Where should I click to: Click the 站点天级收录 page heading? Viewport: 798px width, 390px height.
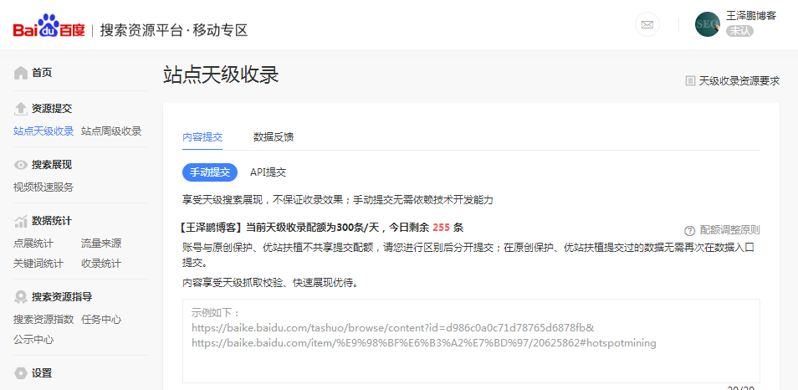[x=221, y=75]
